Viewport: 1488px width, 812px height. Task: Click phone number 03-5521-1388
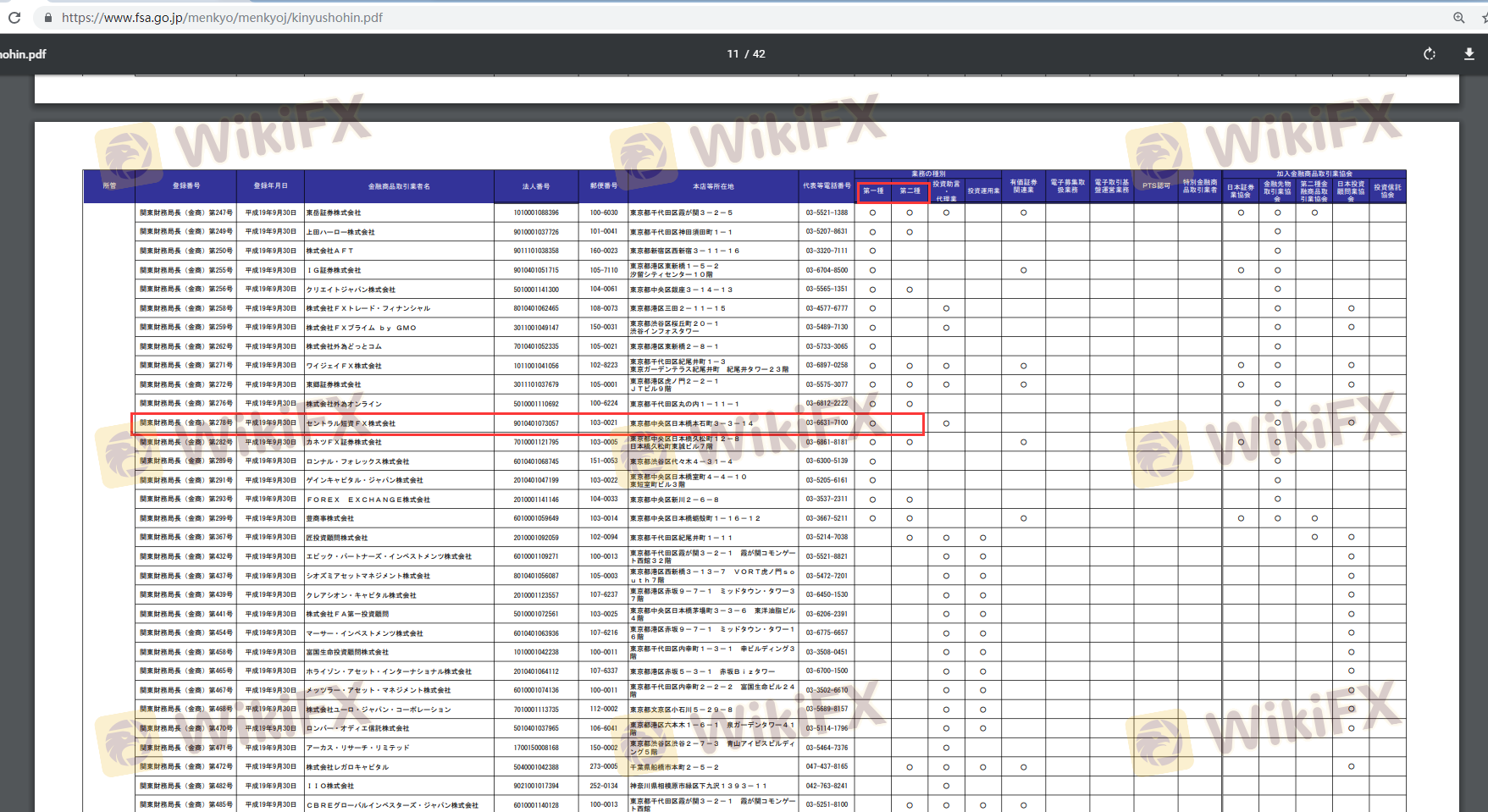click(827, 213)
